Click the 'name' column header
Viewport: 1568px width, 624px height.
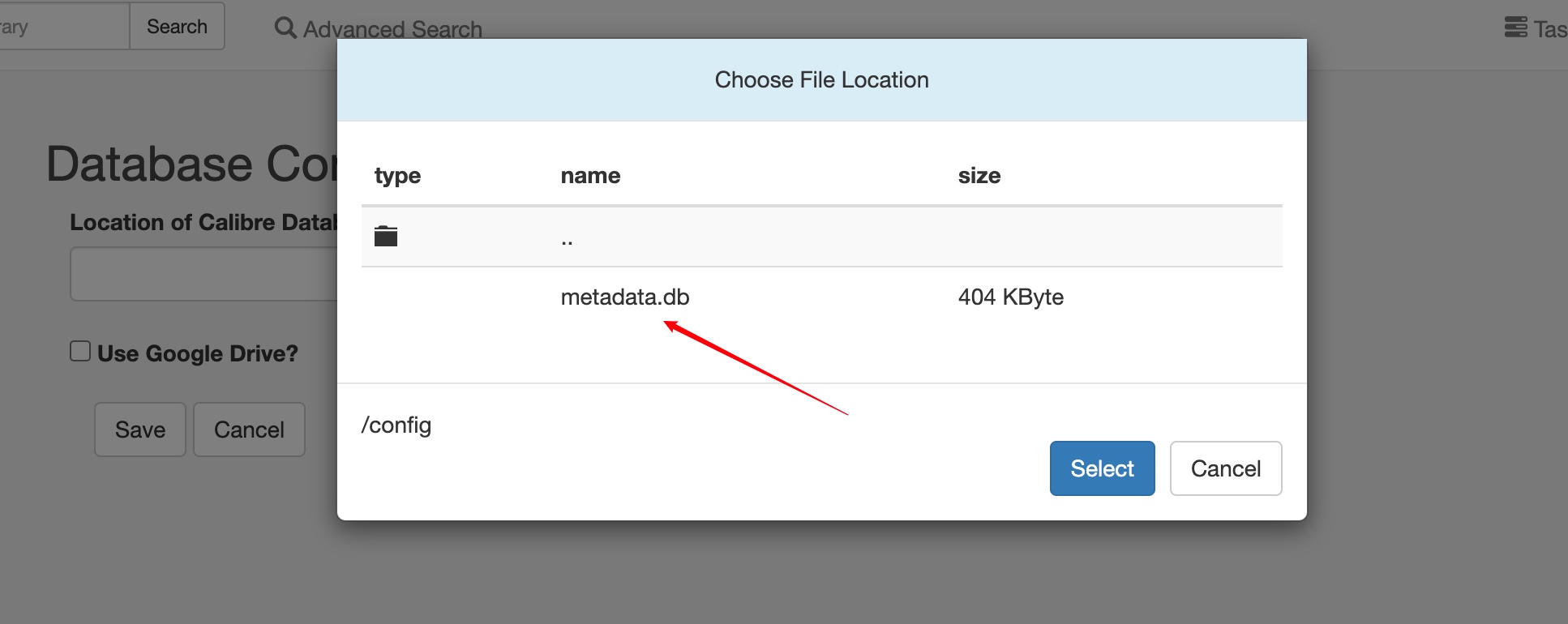pos(590,176)
